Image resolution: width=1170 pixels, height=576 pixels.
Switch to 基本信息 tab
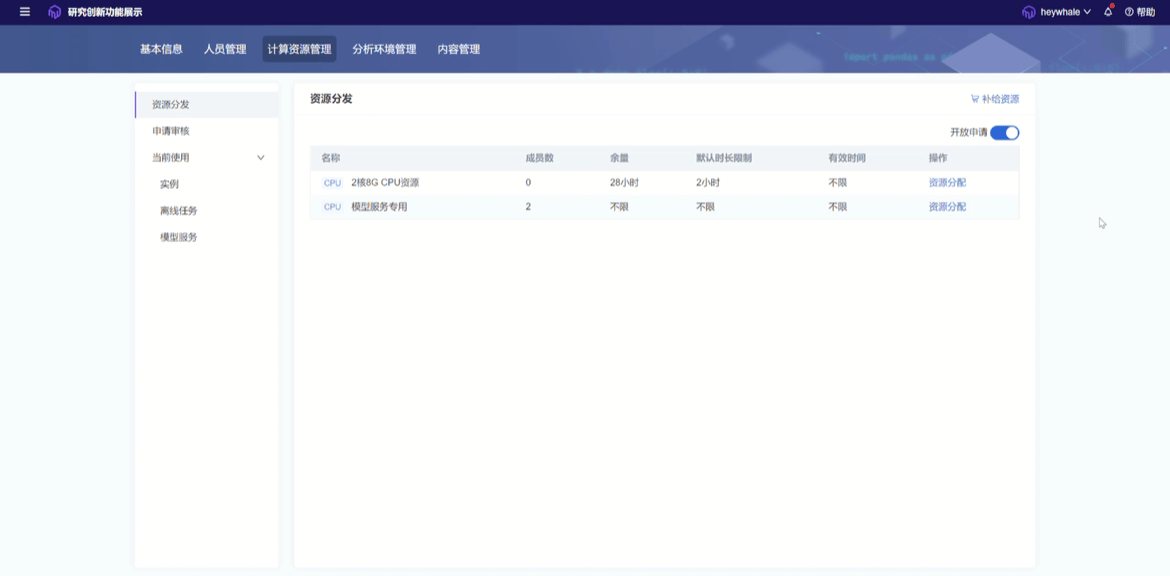[161, 49]
